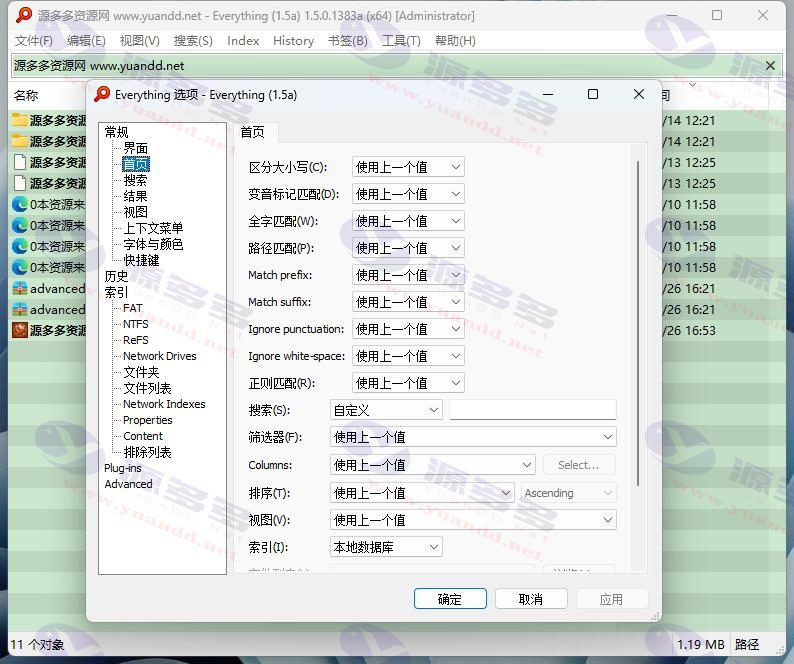This screenshot has height=664, width=794.
Task: Open the 变音标记匹配 dropdown
Action: (x=408, y=194)
